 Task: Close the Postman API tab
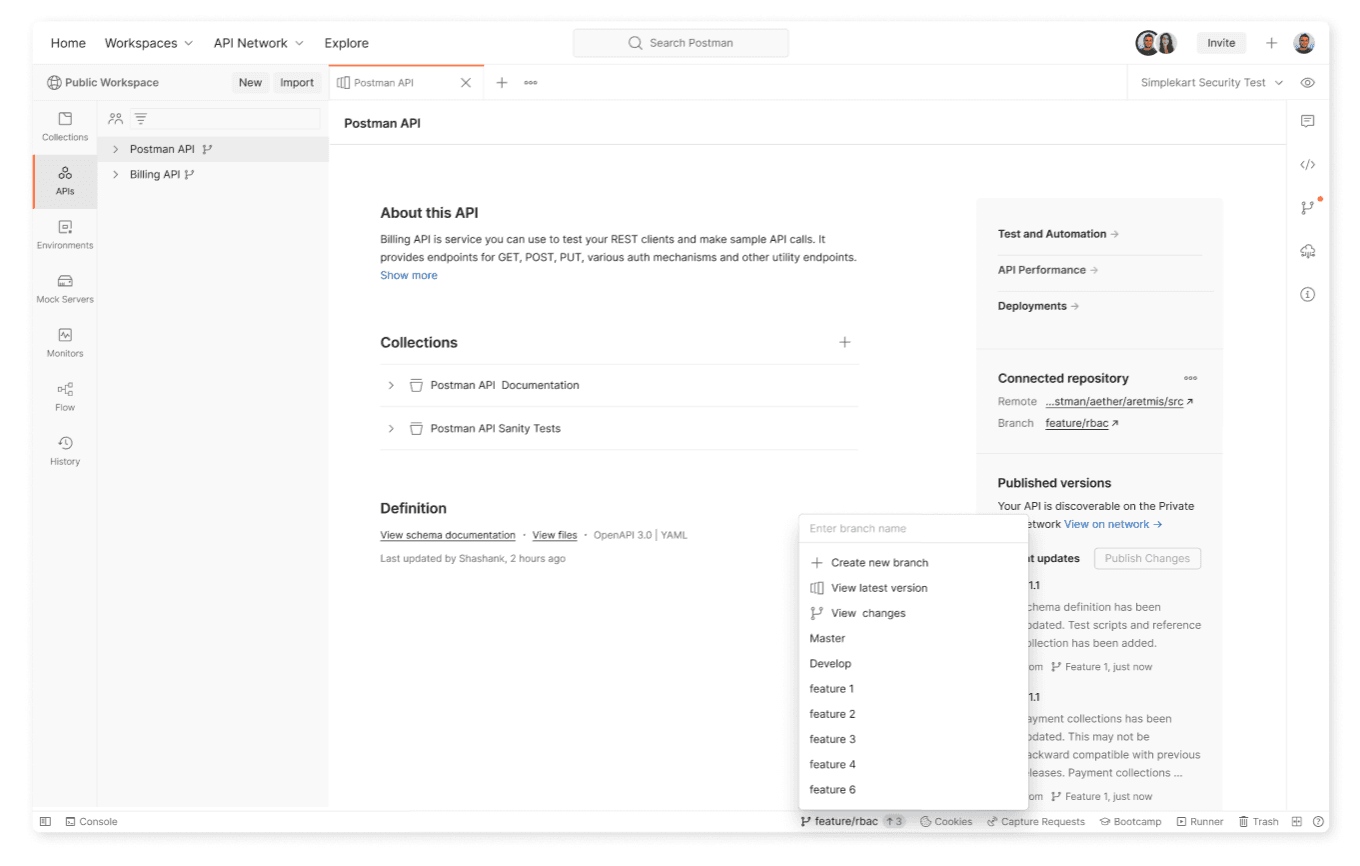(465, 83)
